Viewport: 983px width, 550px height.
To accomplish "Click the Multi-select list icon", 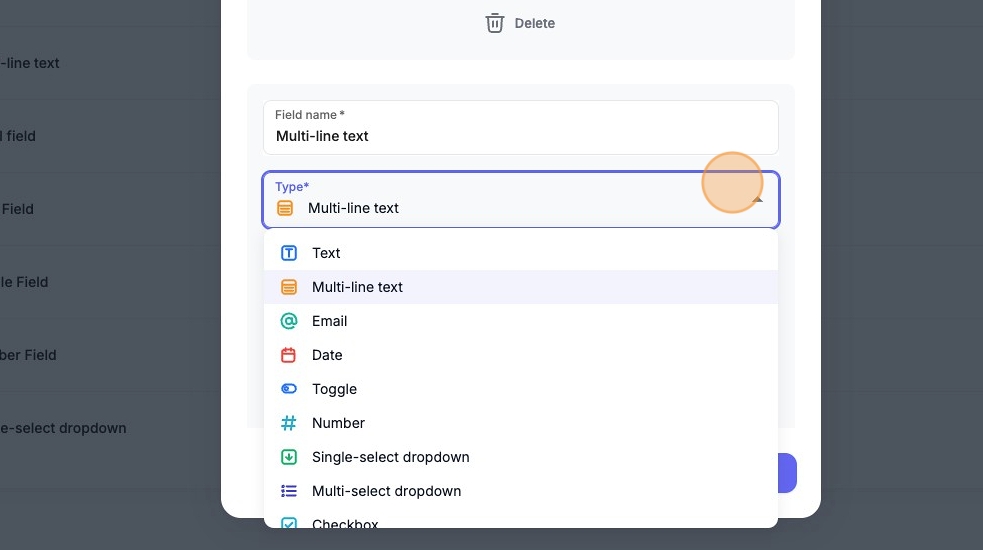I will (288, 491).
